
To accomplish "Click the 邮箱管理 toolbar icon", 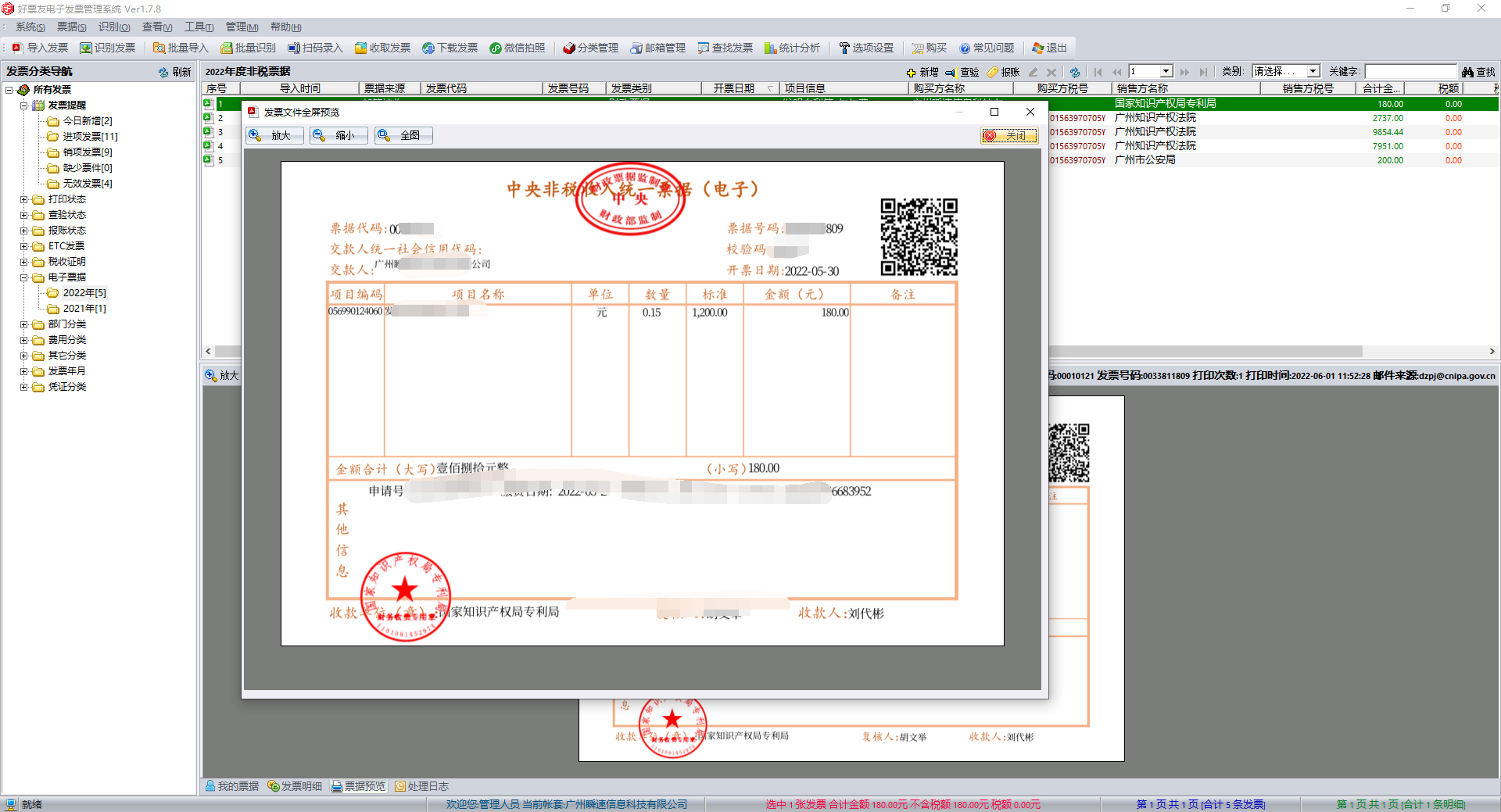I will [x=657, y=48].
